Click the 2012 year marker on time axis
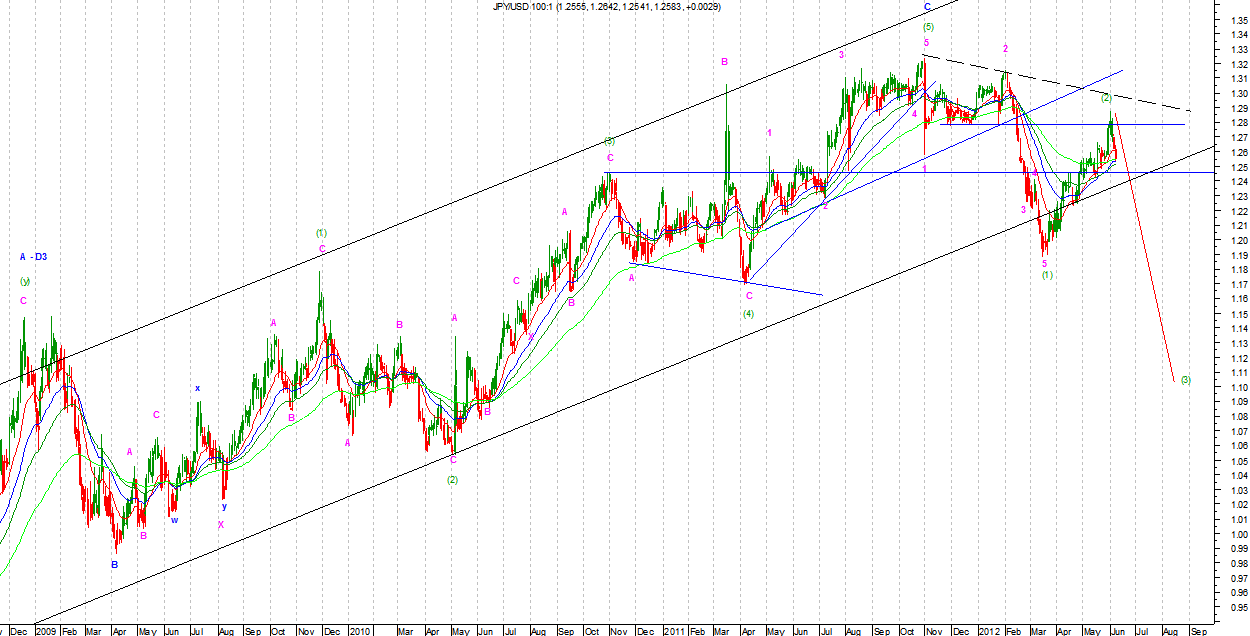This screenshot has height=636, width=1250. tap(990, 631)
